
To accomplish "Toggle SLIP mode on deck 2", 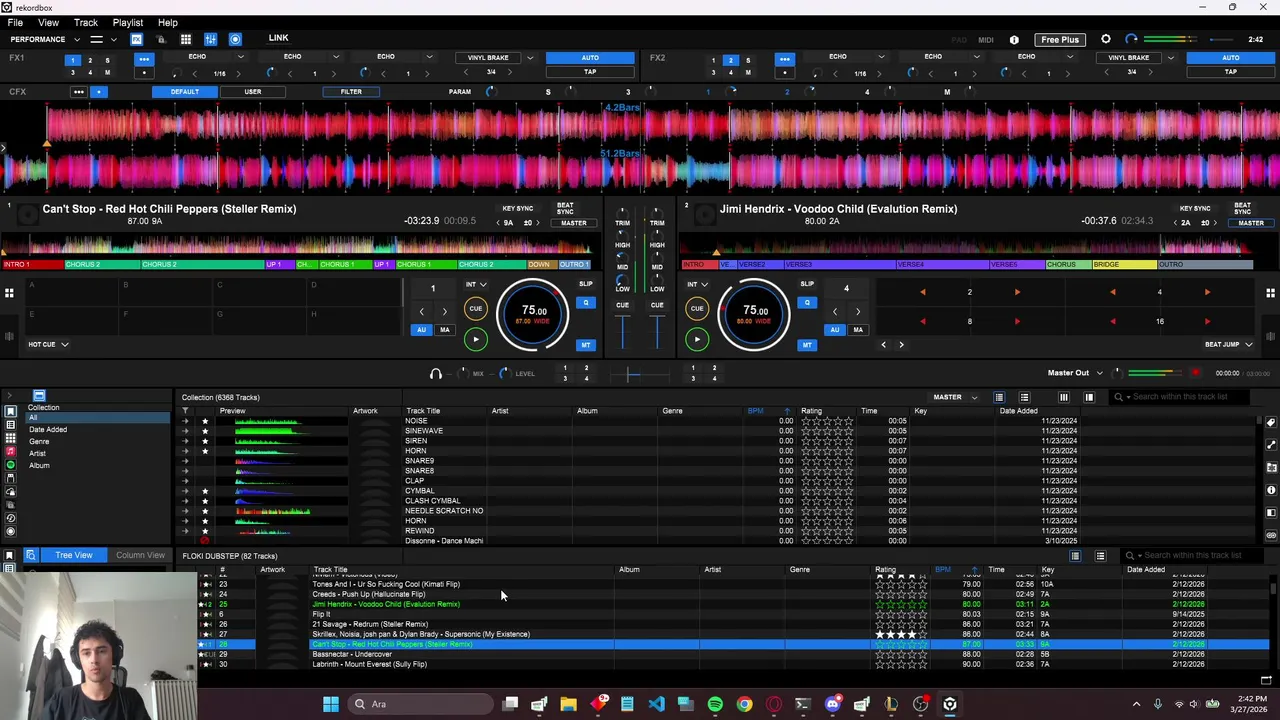I will point(807,284).
